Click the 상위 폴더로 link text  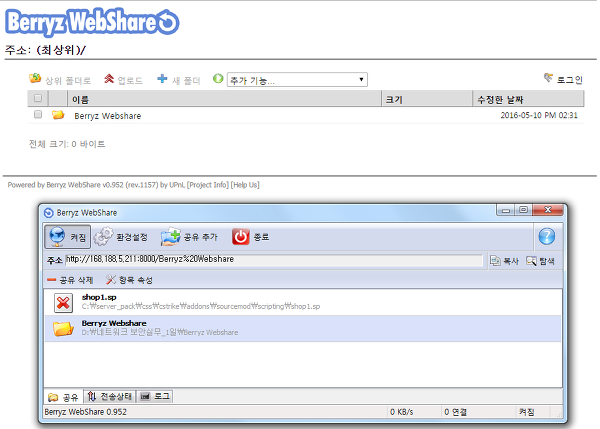(68, 80)
